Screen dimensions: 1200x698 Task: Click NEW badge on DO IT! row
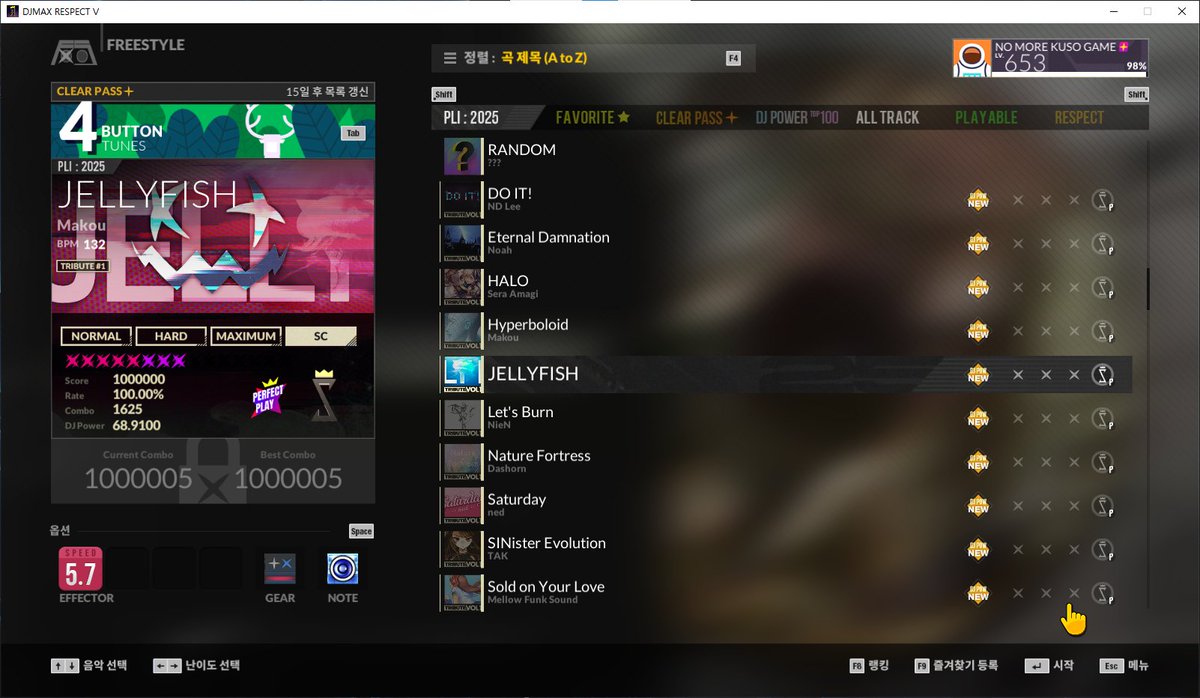pyautogui.click(x=978, y=200)
